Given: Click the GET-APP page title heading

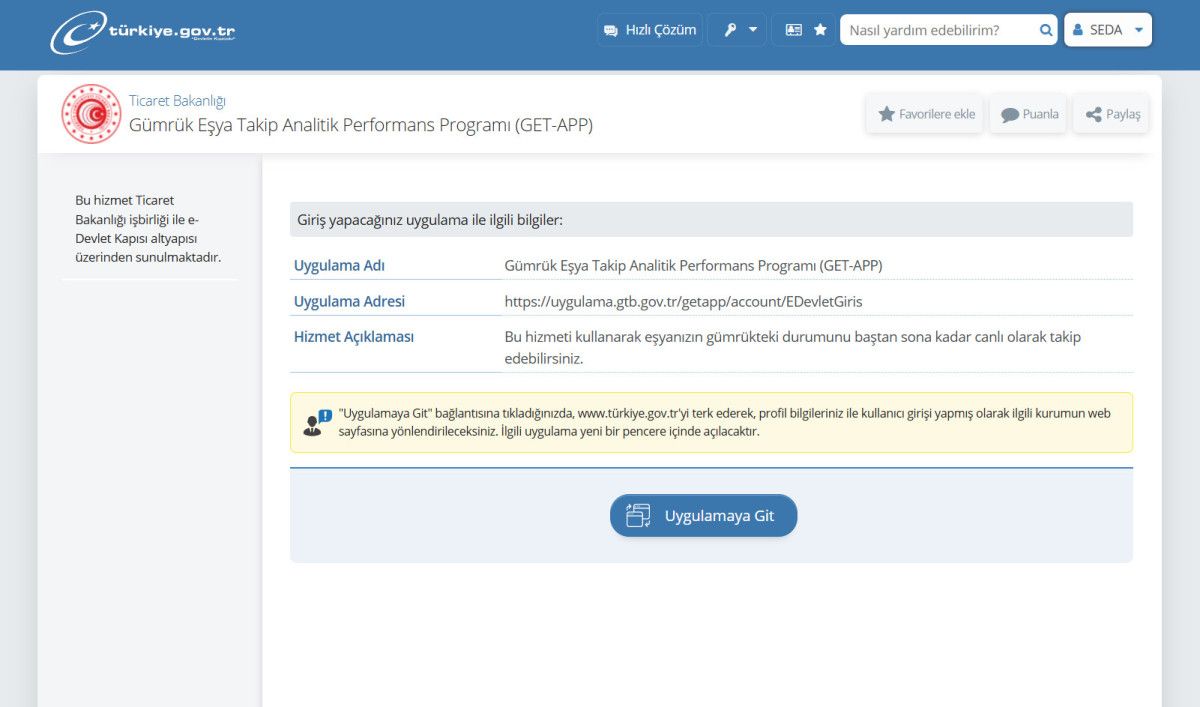Looking at the screenshot, I should pos(360,126).
